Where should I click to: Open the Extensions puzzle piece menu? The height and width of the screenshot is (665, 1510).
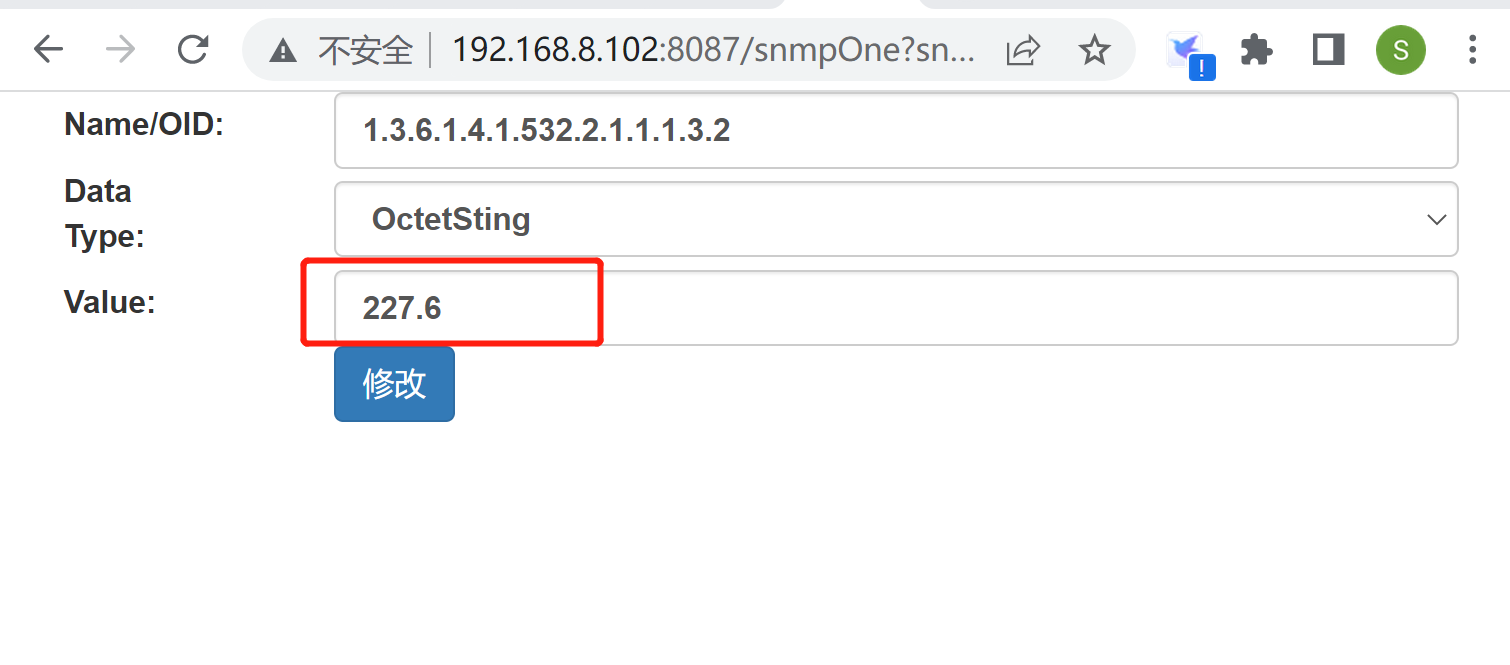[x=1257, y=49]
